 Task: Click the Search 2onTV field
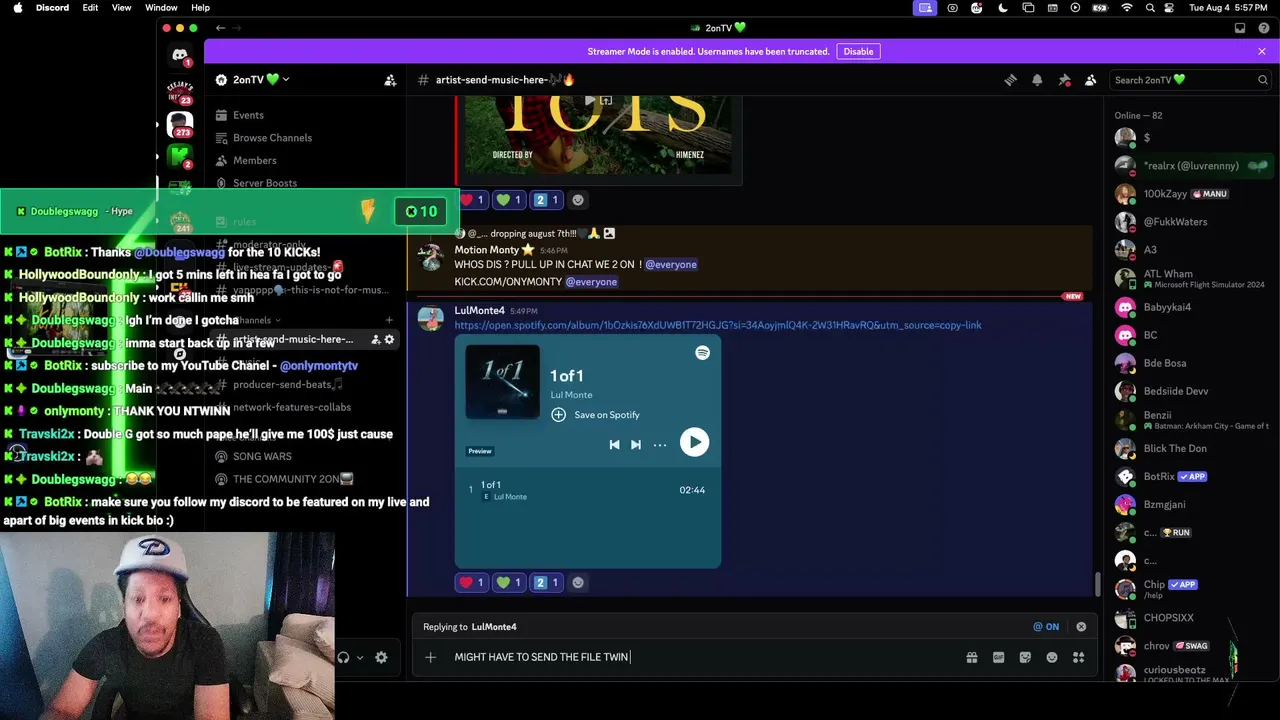1191,80
